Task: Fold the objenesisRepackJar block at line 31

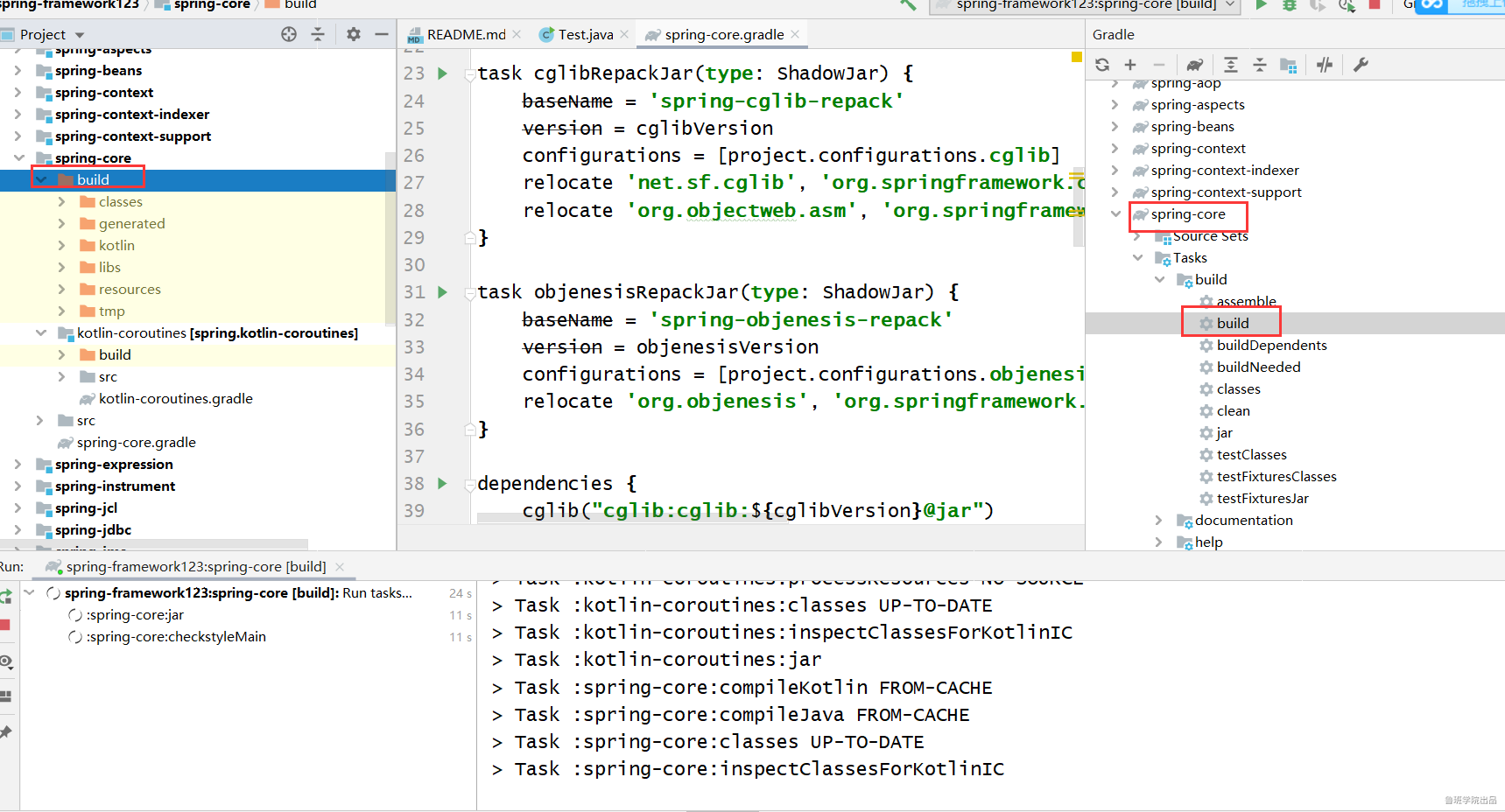Action: (470, 292)
